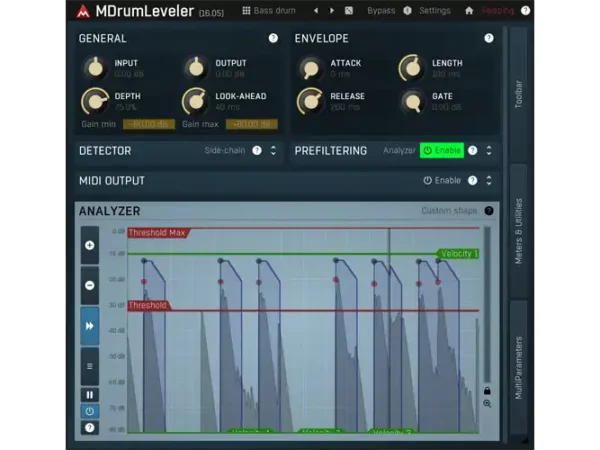Click the meter lock icon
Viewport: 600px width, 450px height.
tap(487, 391)
